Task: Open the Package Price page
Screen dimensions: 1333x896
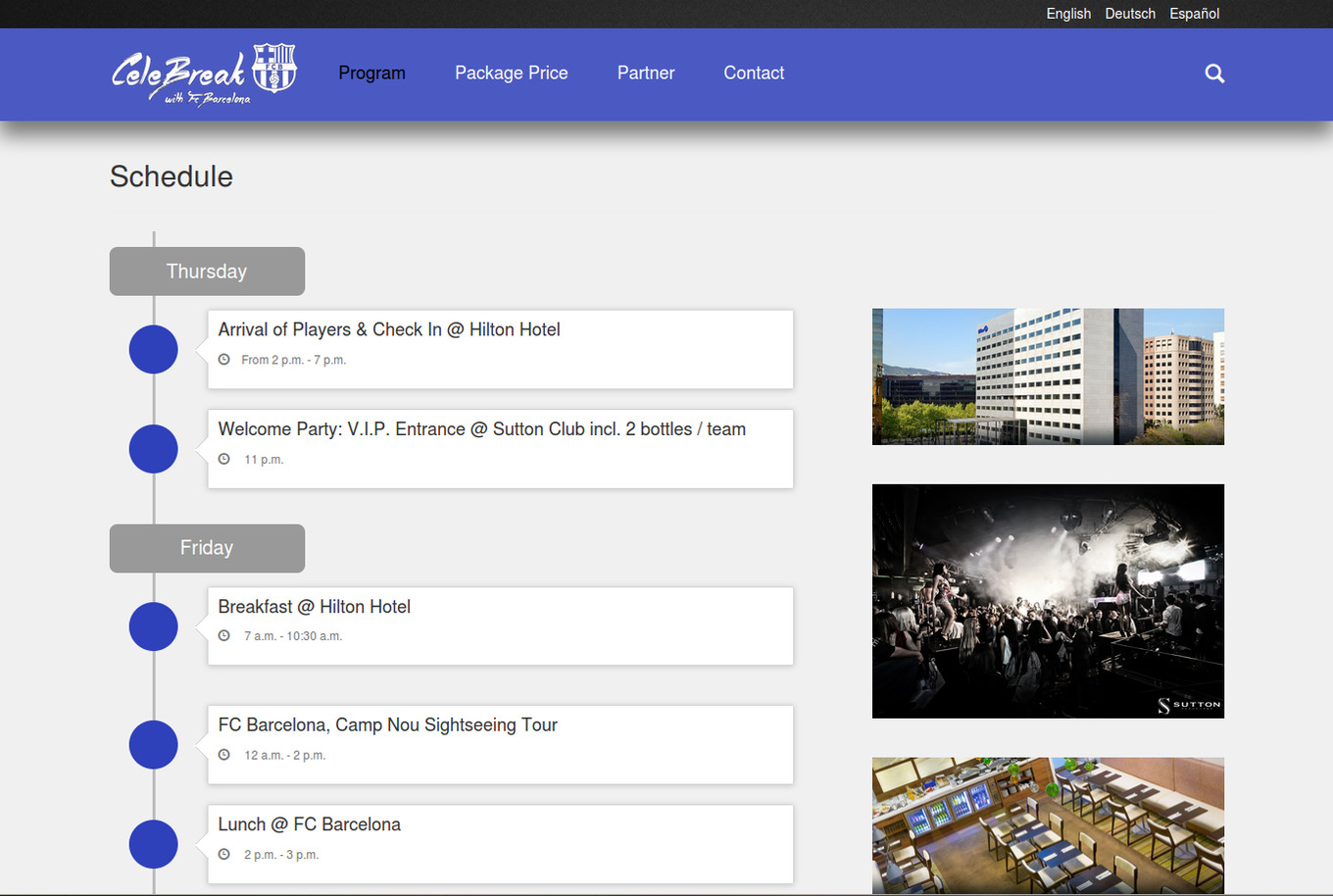Action: pyautogui.click(x=511, y=74)
